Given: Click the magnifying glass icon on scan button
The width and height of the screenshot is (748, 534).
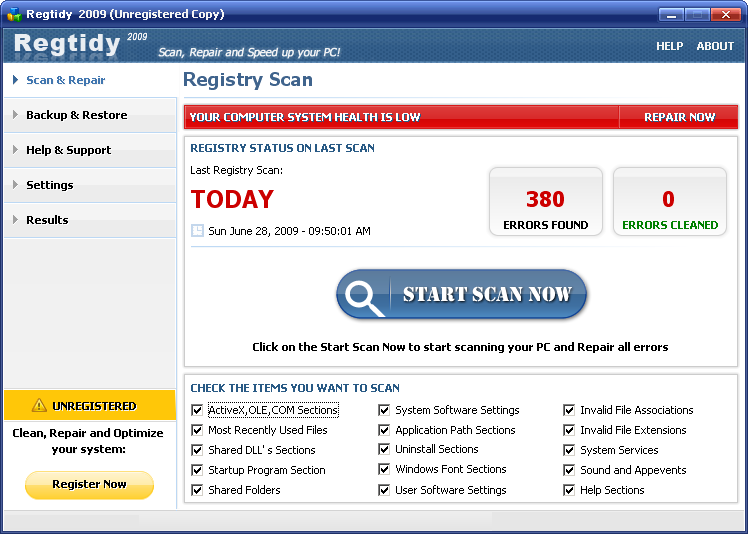Looking at the screenshot, I should 364,297.
